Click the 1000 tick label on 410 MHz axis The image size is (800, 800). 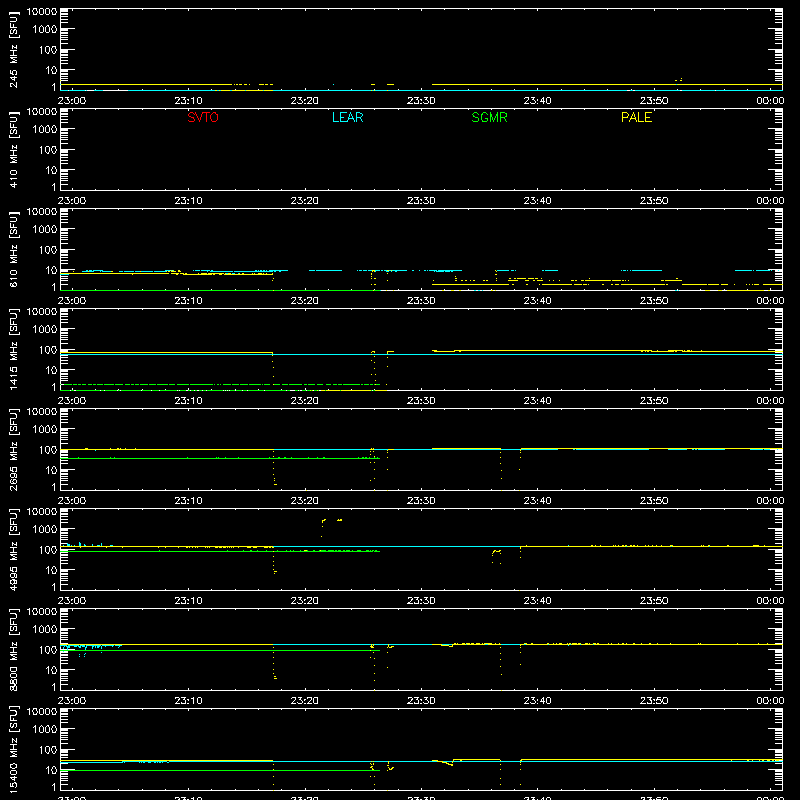pyautogui.click(x=45, y=129)
